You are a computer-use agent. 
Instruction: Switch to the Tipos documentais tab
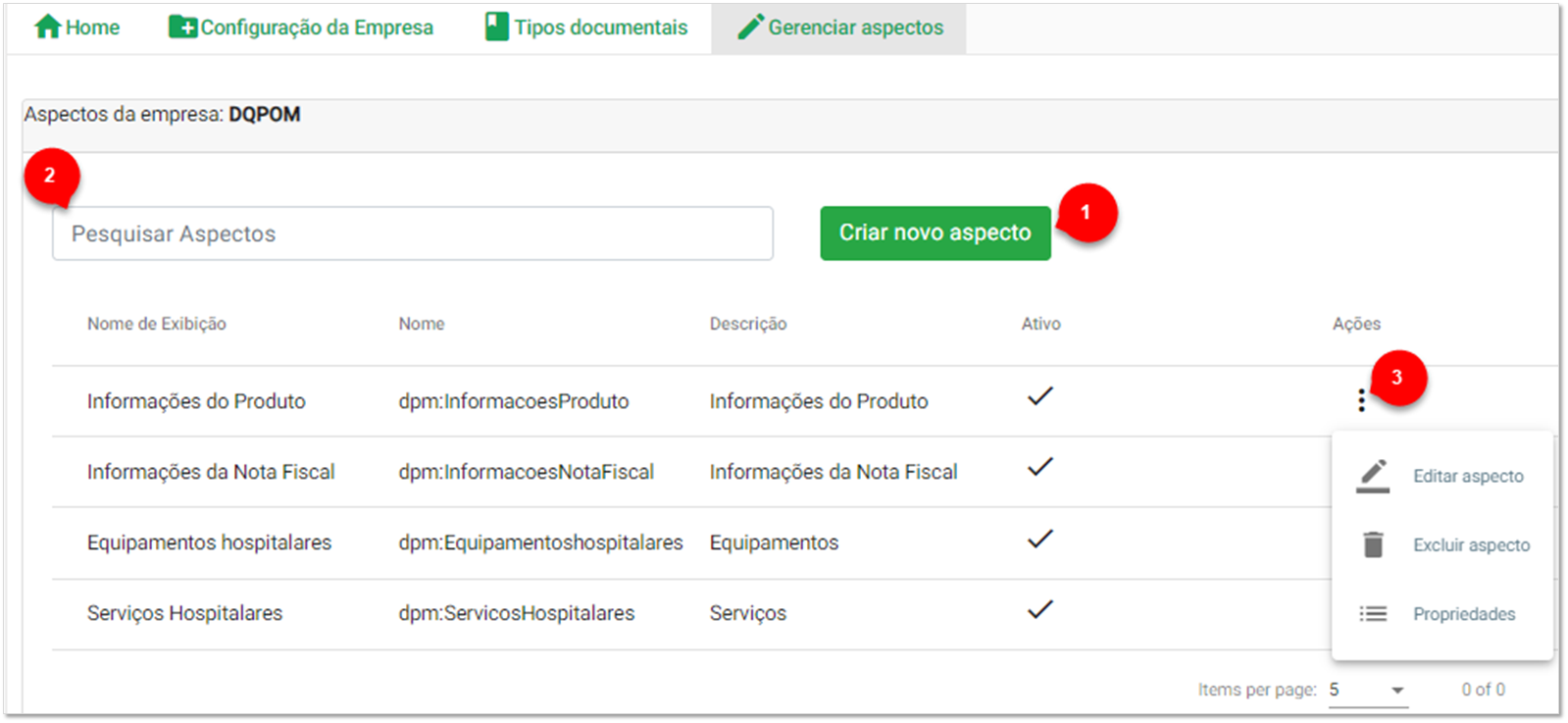click(x=586, y=27)
